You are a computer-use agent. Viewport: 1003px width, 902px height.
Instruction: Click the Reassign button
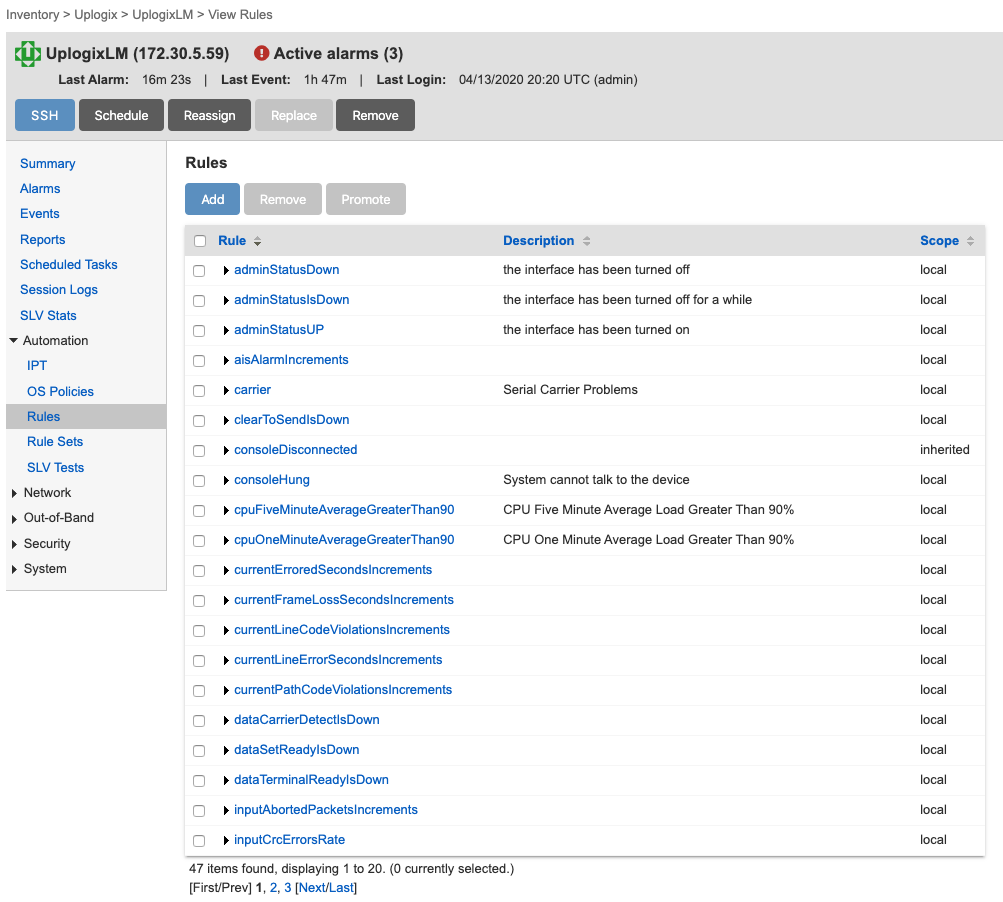tap(210, 115)
